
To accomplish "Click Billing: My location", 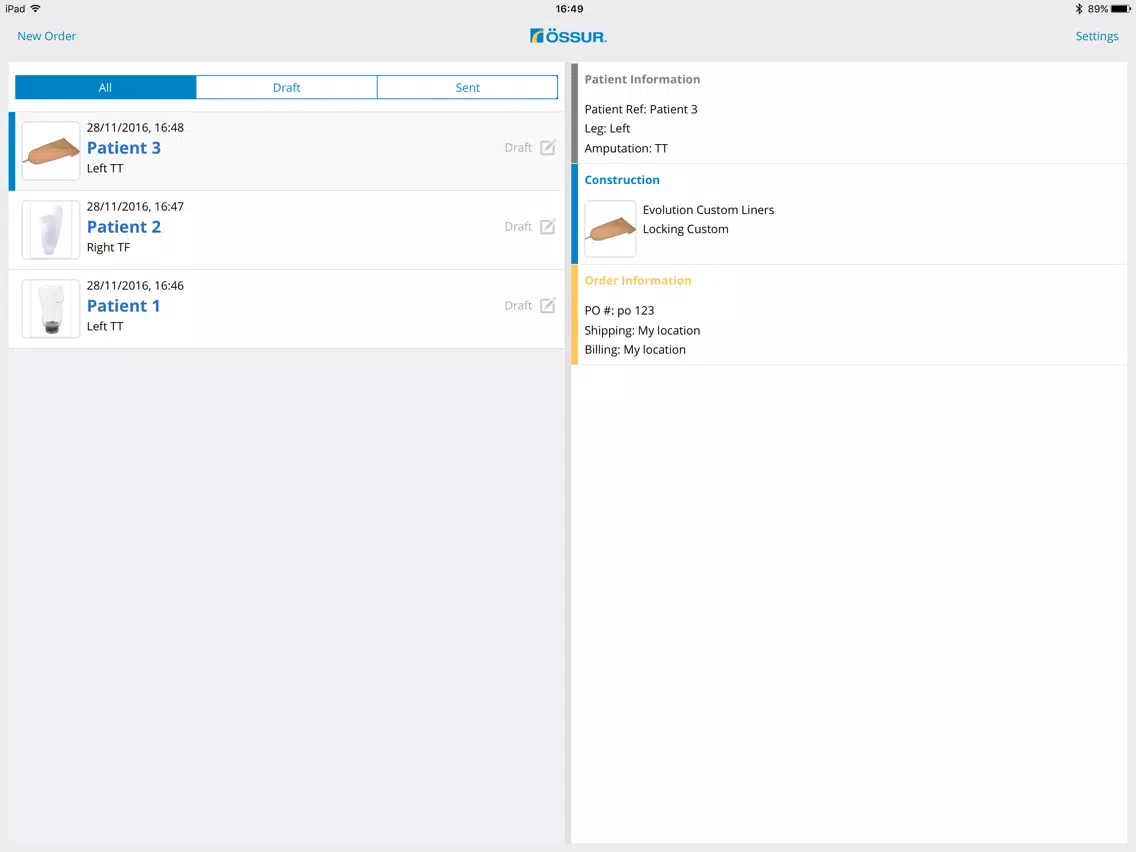I will (x=635, y=349).
